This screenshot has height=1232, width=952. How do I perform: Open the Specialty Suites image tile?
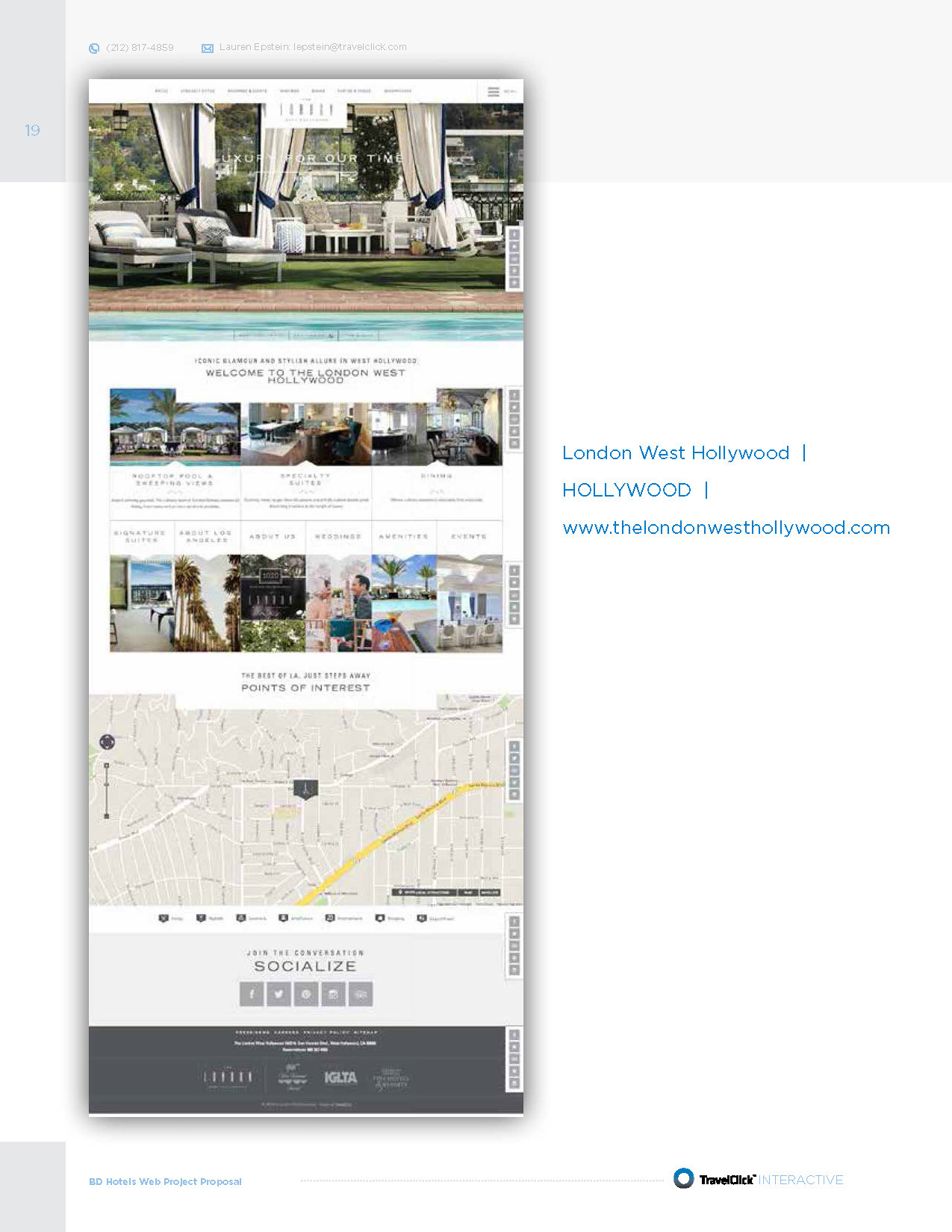pos(306,435)
